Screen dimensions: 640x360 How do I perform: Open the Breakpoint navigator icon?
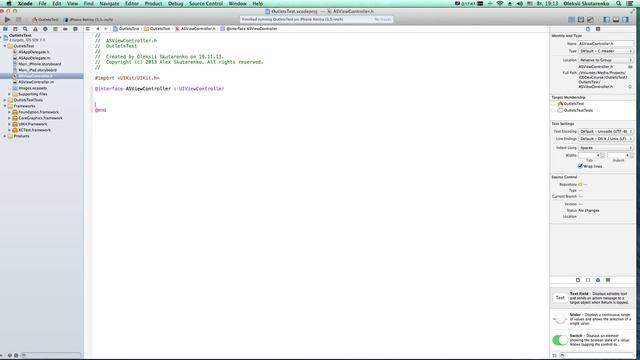[x=65, y=29]
